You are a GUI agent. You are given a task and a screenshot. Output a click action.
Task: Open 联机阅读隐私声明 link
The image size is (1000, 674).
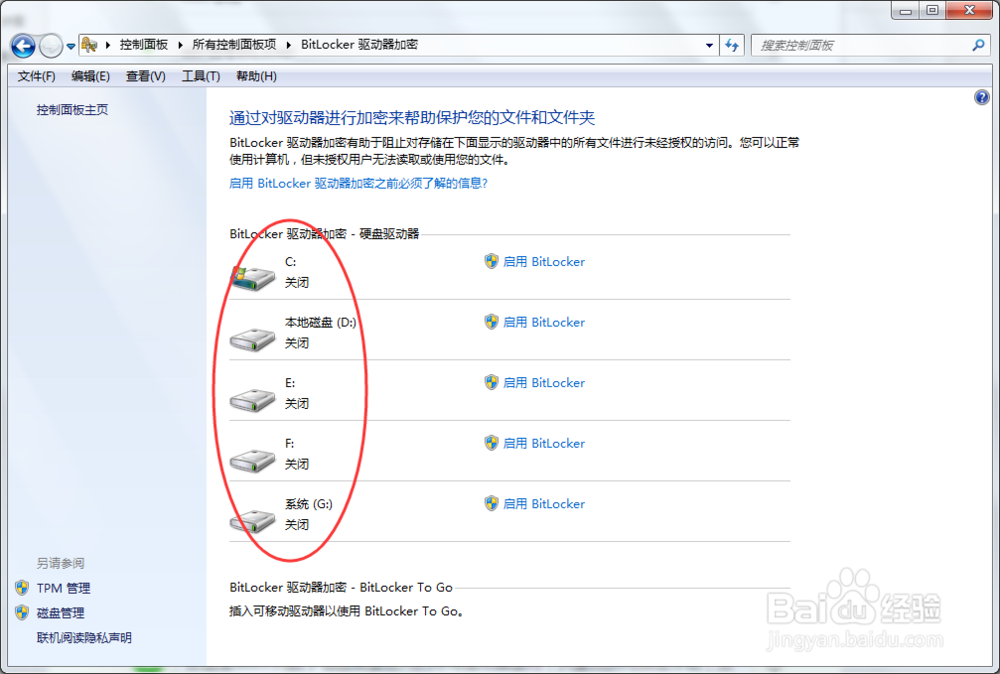coord(84,638)
